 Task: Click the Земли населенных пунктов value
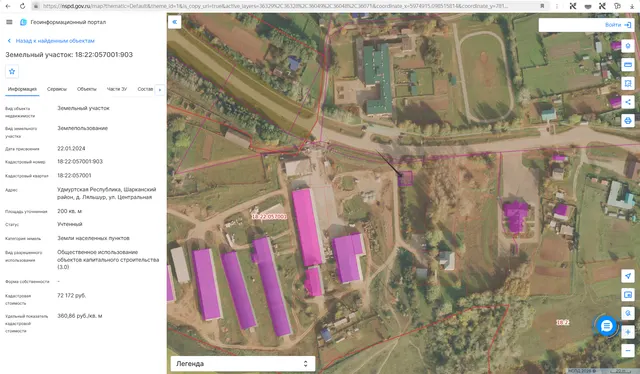point(93,238)
